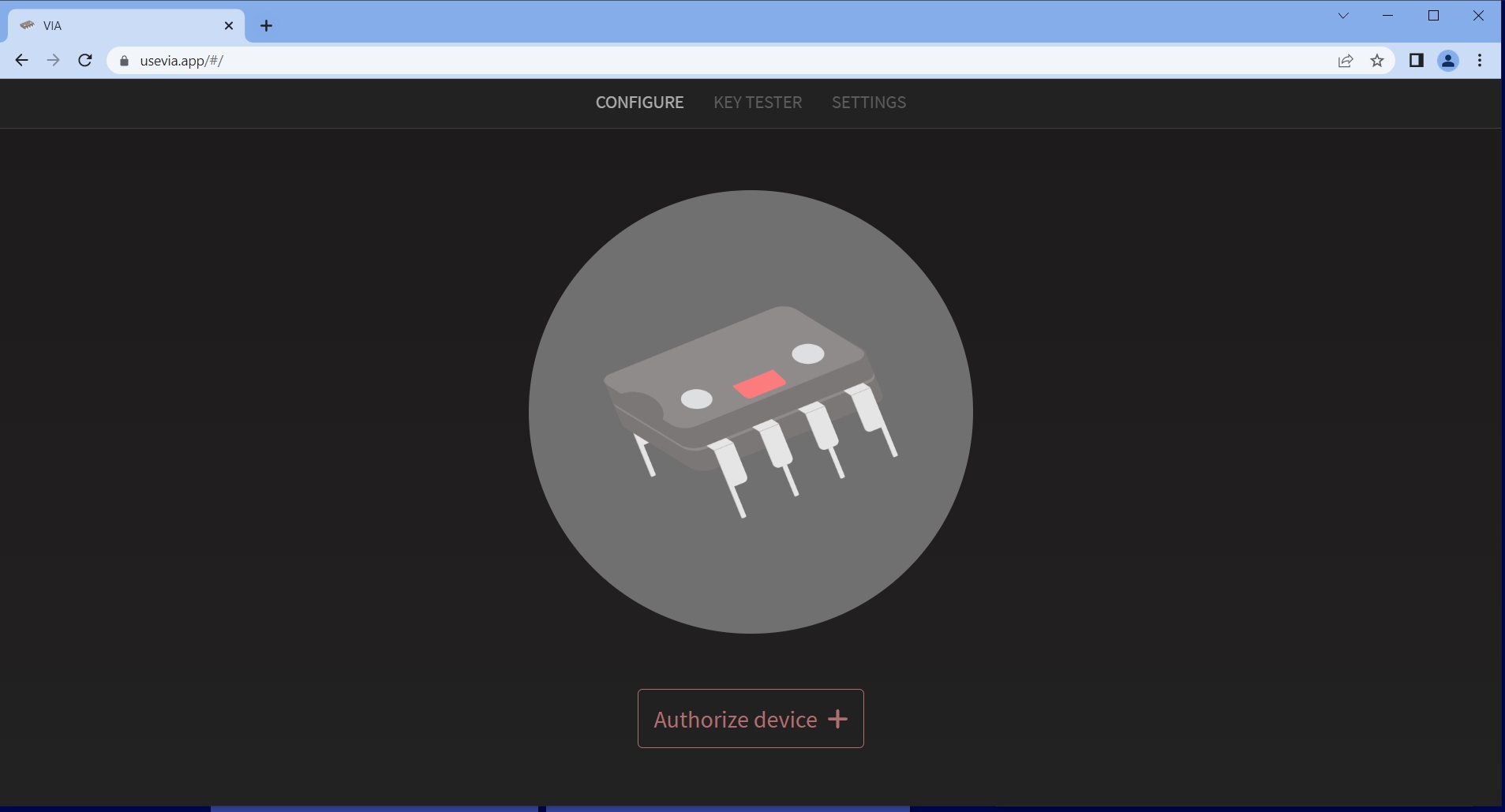Click the back navigation arrow
Image resolution: width=1505 pixels, height=812 pixels.
click(22, 60)
